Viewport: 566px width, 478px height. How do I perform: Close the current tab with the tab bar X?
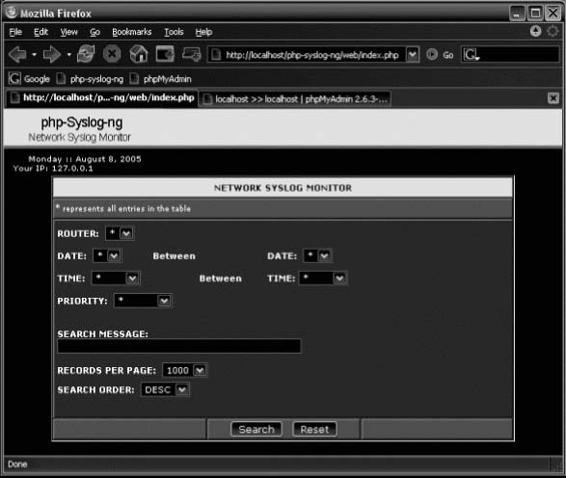coord(553,98)
